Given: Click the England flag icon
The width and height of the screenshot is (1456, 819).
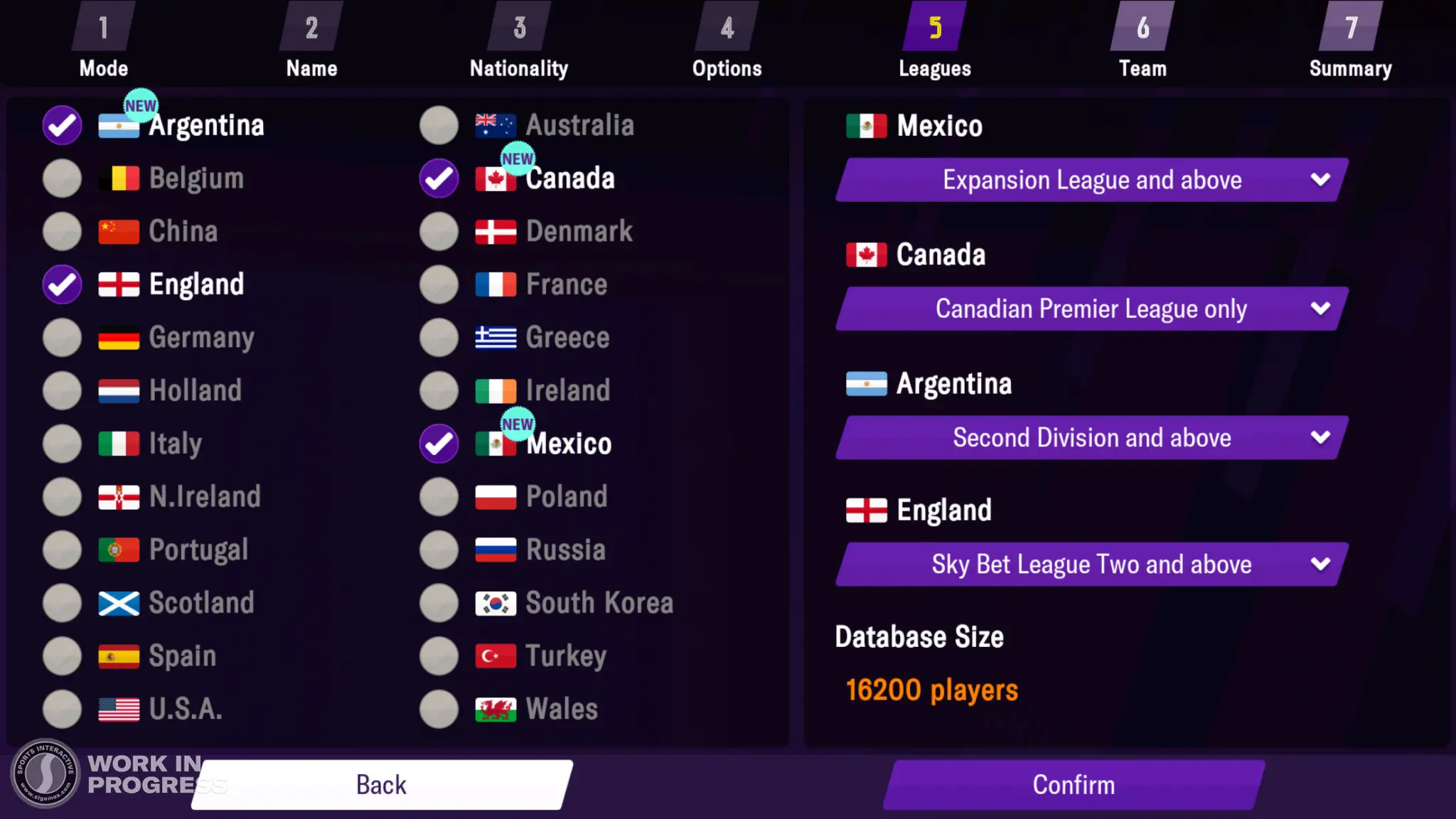Looking at the screenshot, I should click(117, 284).
